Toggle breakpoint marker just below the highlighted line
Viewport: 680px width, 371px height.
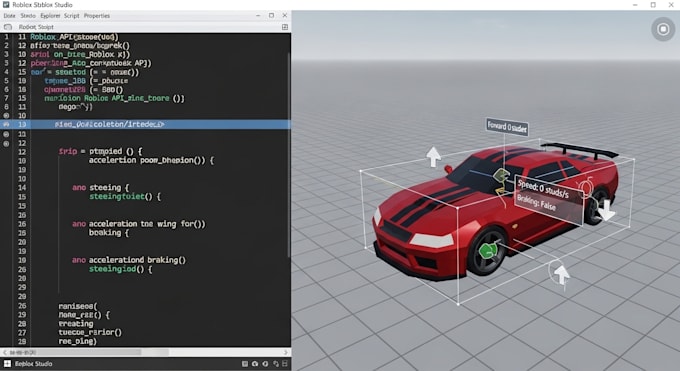(6, 134)
